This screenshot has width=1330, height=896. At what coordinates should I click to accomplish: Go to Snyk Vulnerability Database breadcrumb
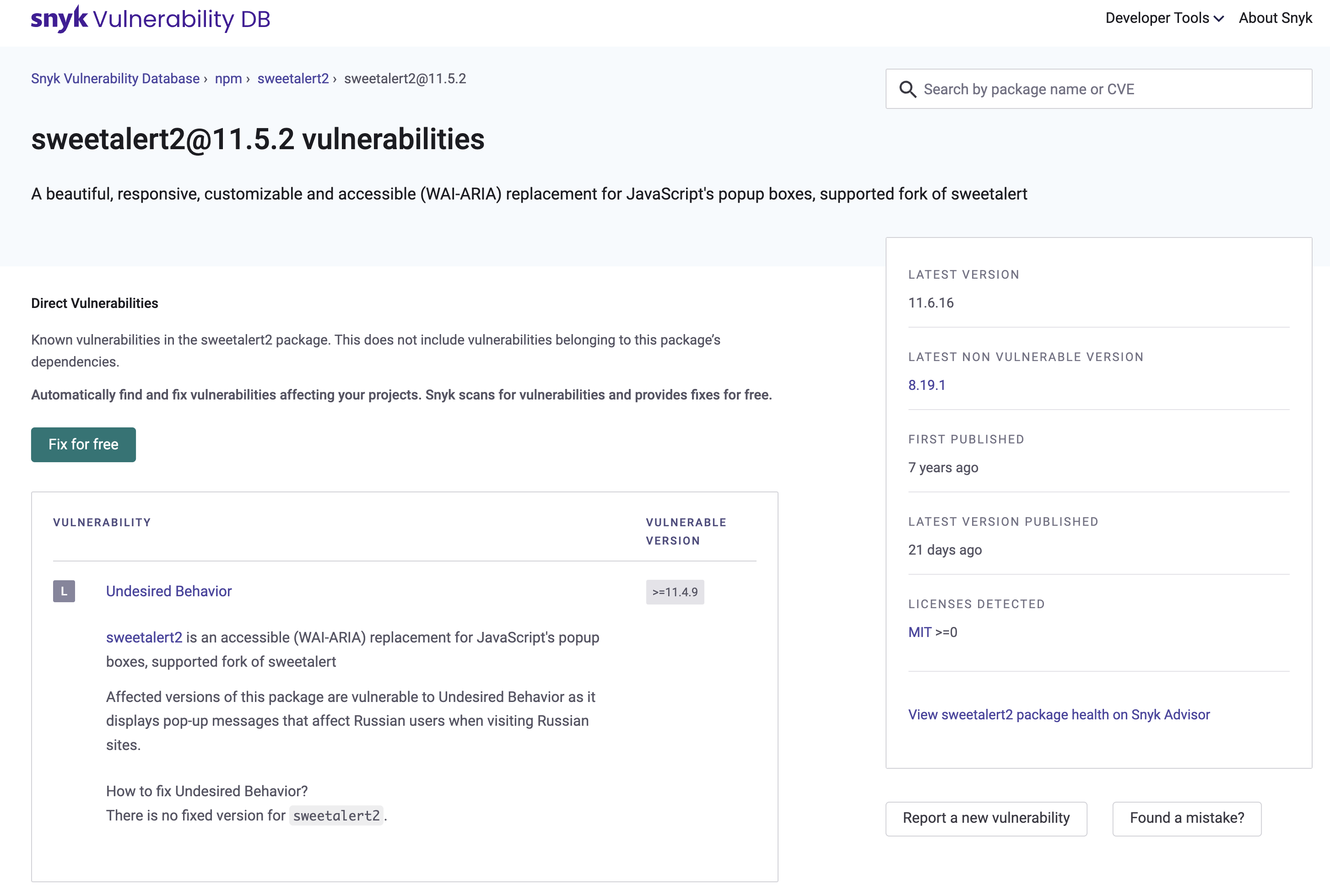[115, 78]
